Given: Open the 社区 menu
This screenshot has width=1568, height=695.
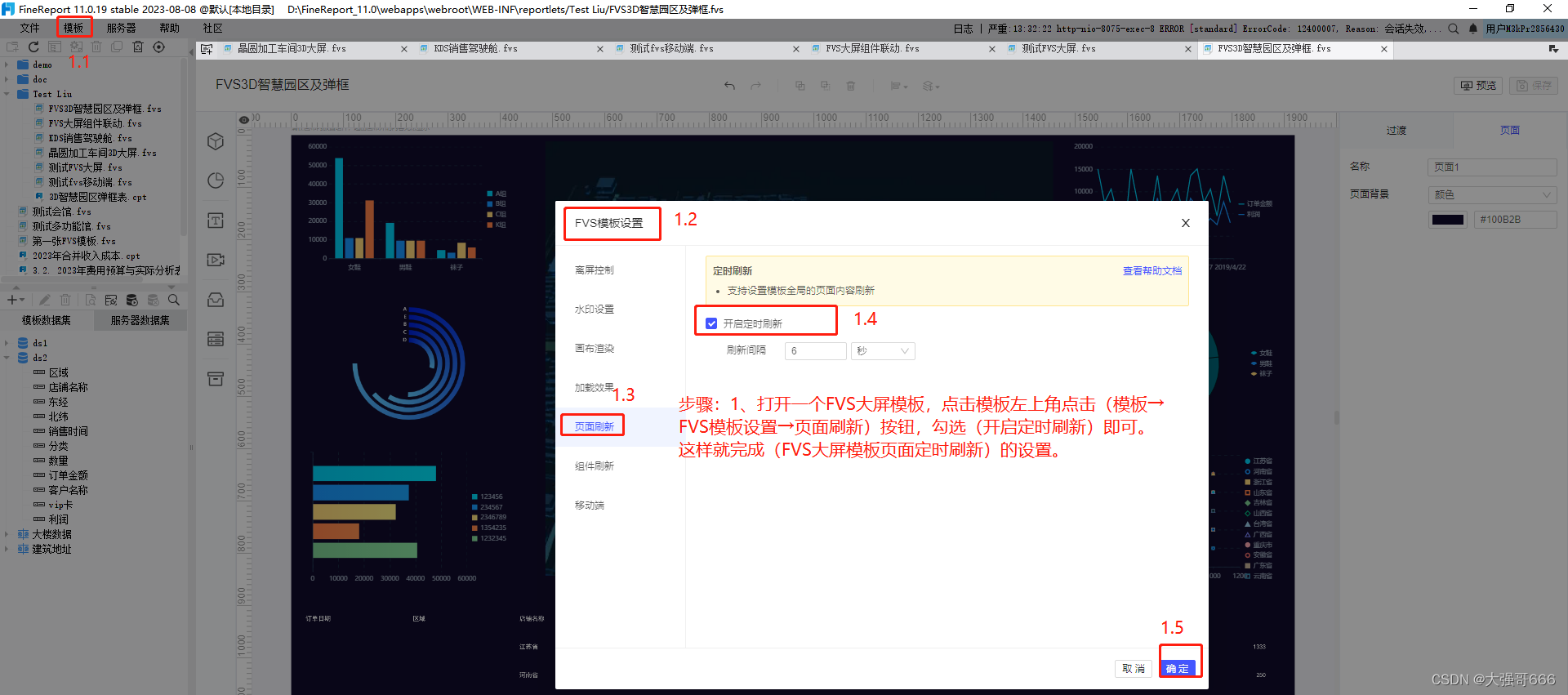Looking at the screenshot, I should coord(212,28).
